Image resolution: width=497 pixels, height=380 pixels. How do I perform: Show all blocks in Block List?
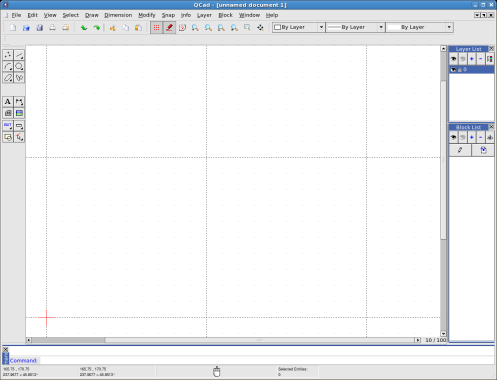453,137
